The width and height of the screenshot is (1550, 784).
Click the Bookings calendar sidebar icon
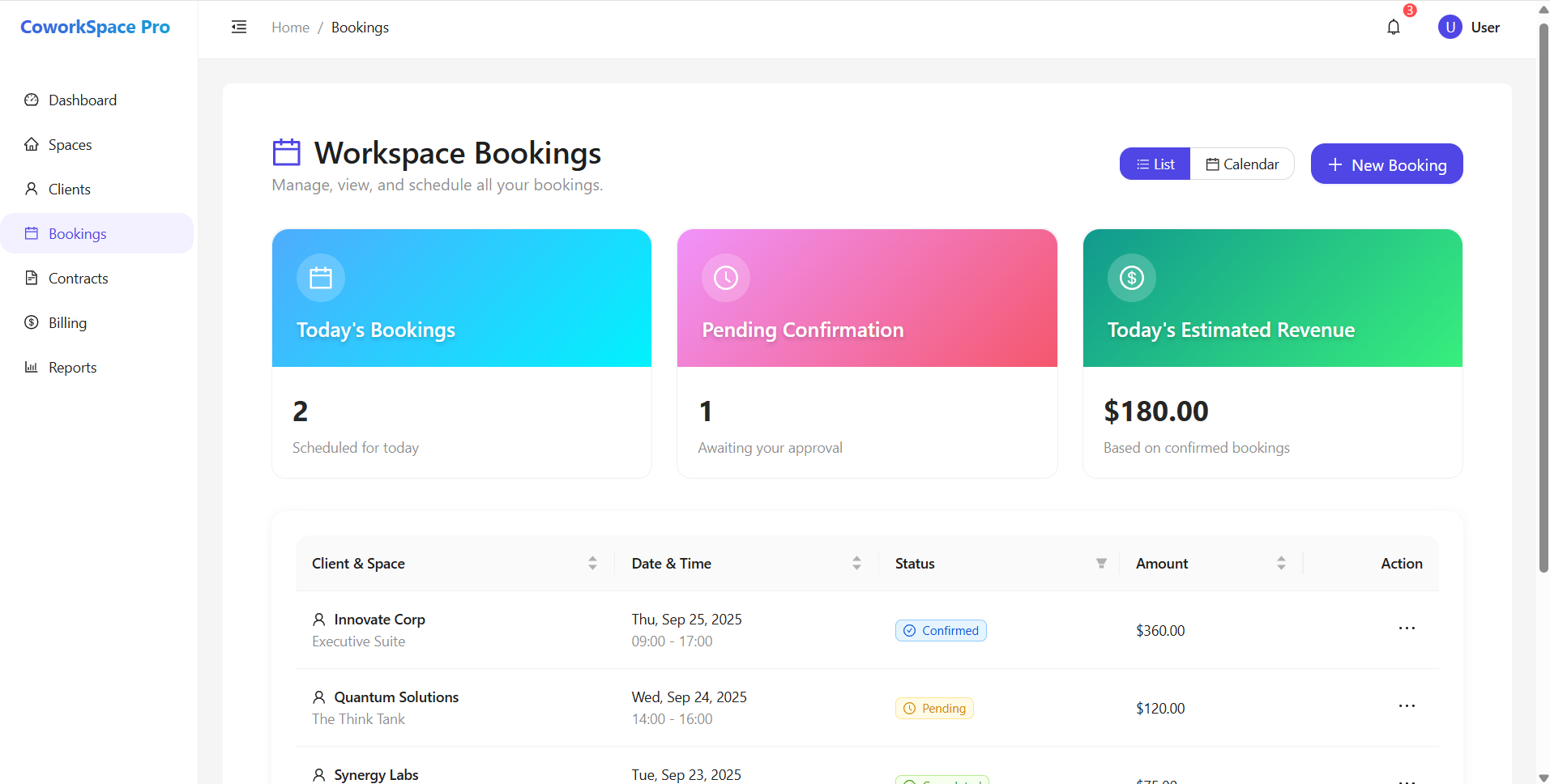pyautogui.click(x=32, y=234)
